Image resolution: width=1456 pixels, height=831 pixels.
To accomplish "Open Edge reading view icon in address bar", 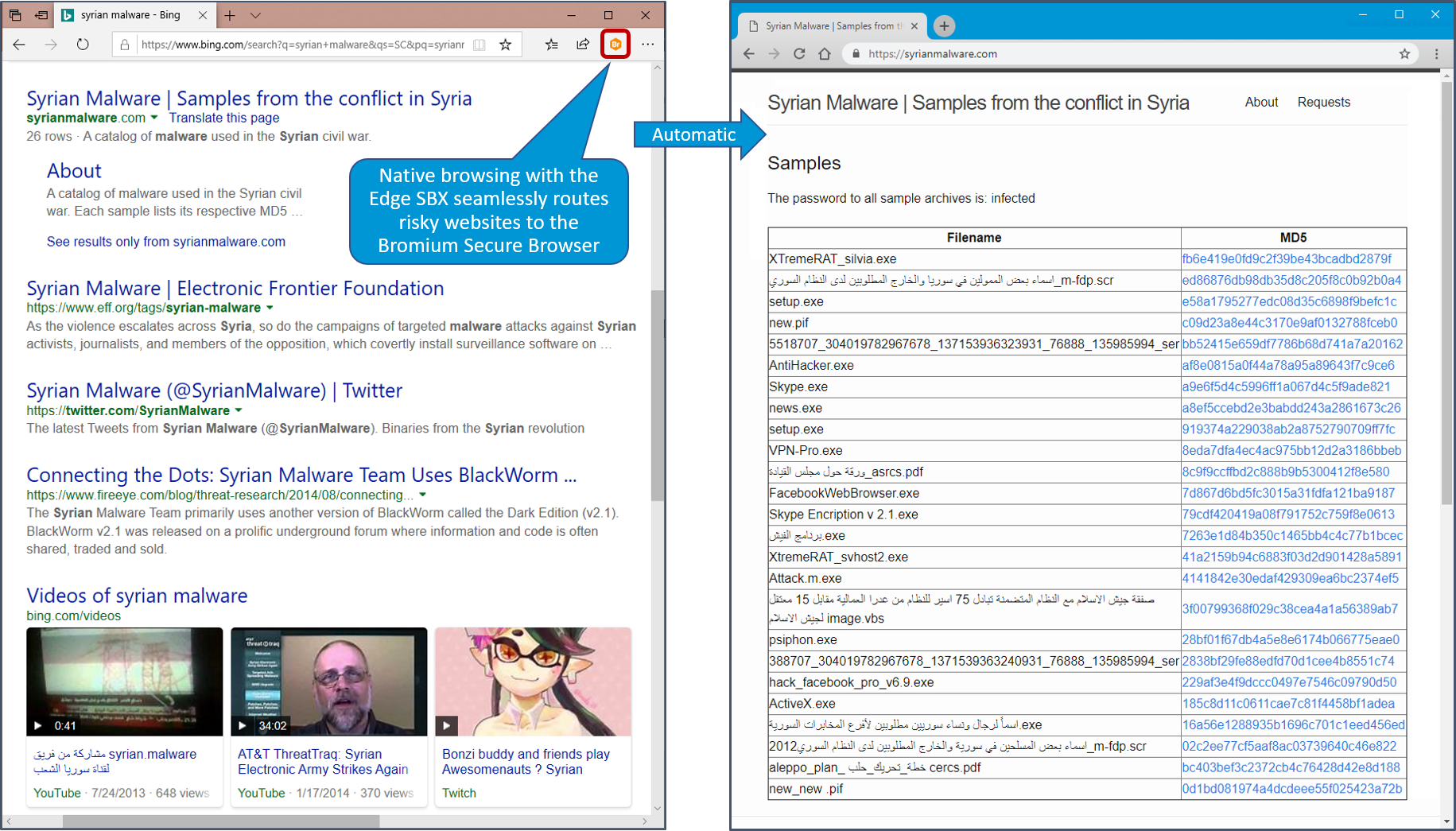I will [480, 45].
